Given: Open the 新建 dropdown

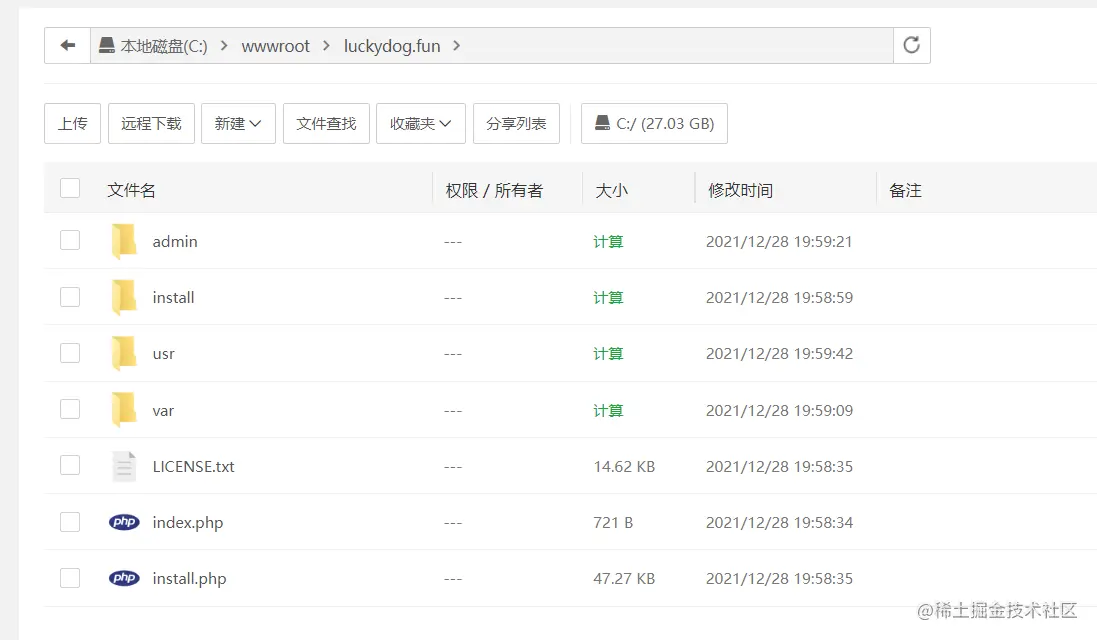Looking at the screenshot, I should [x=238, y=124].
